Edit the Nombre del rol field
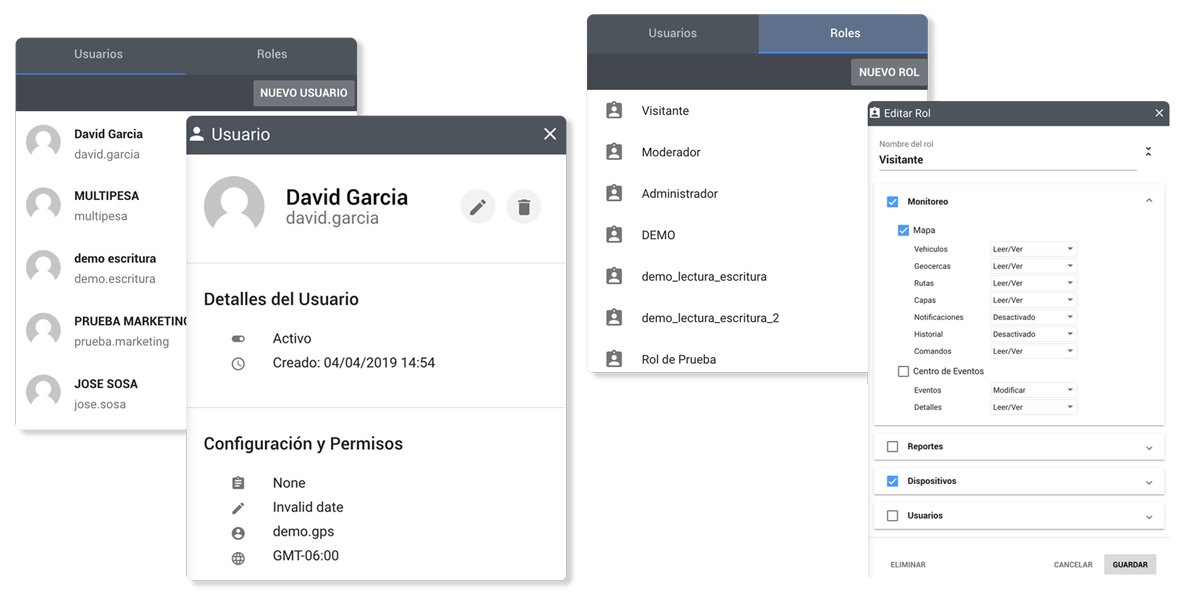1200x601 pixels. [x=1008, y=160]
